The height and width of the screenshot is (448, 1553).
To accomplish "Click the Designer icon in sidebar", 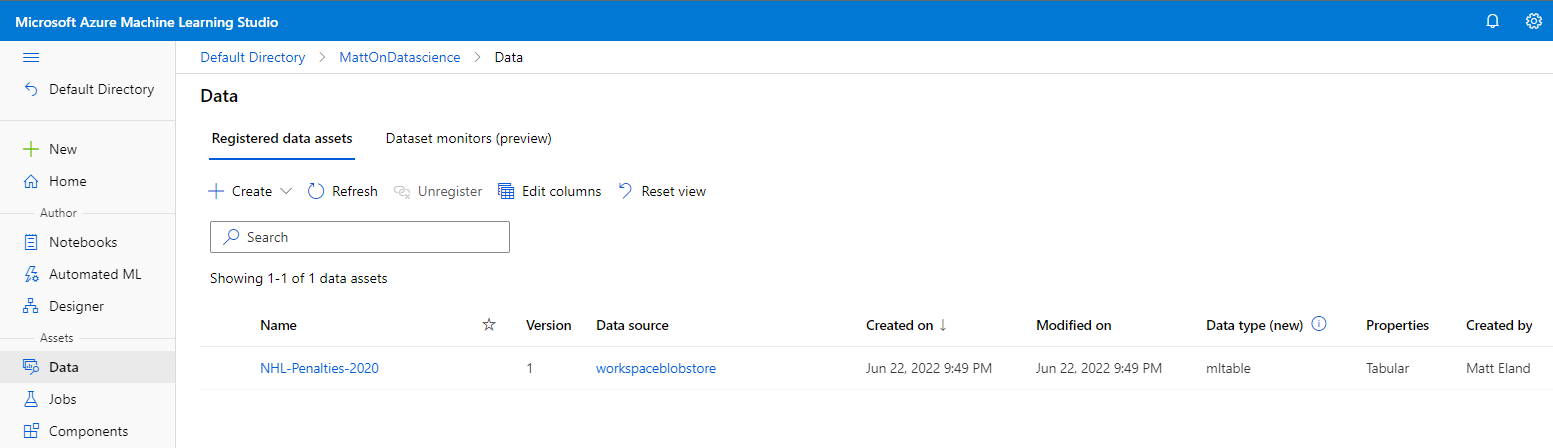I will click(x=31, y=307).
